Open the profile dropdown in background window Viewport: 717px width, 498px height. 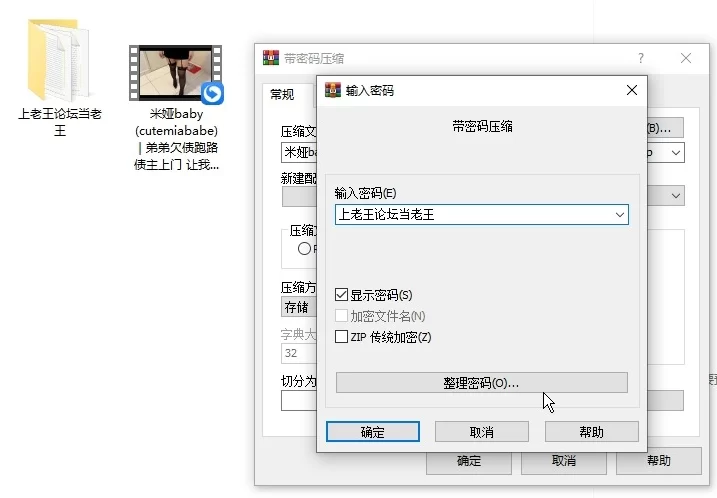(x=675, y=196)
